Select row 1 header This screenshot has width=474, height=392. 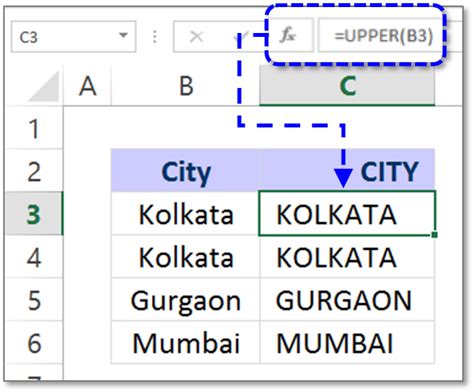(34, 128)
